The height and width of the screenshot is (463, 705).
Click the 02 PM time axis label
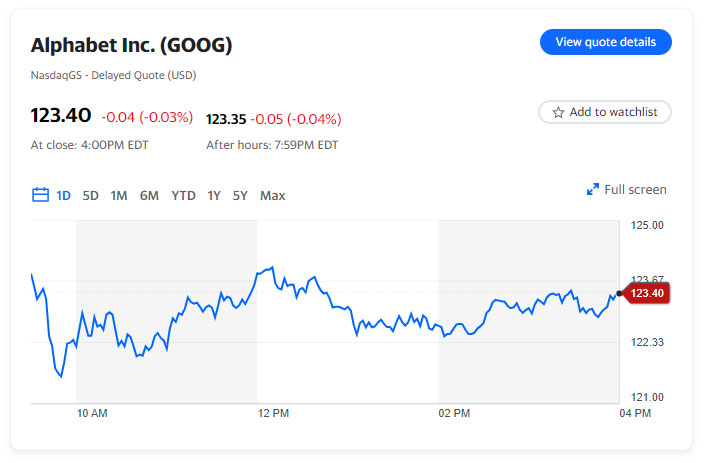pyautogui.click(x=454, y=413)
